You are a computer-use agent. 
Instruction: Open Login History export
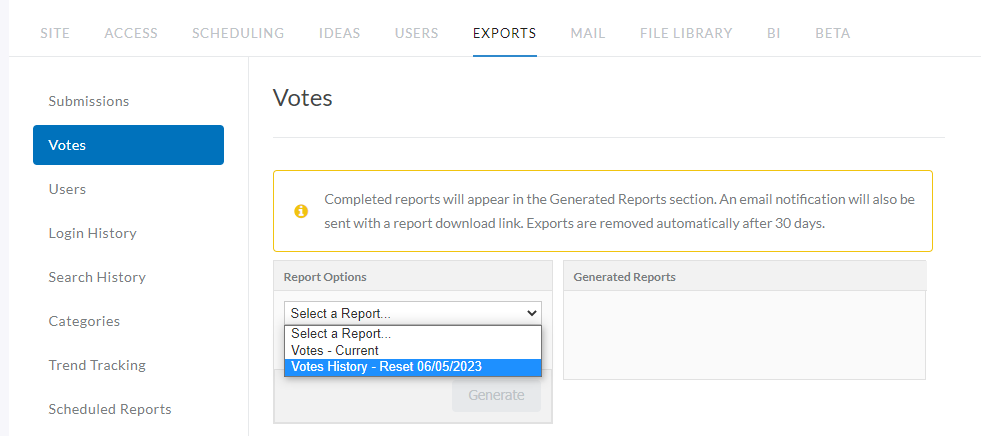[x=93, y=233]
